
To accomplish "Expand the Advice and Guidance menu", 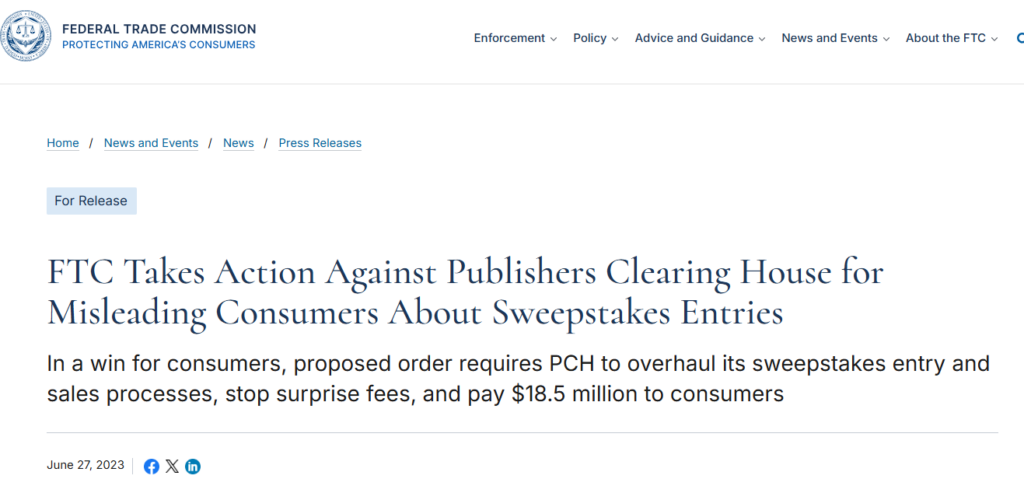I will 699,38.
